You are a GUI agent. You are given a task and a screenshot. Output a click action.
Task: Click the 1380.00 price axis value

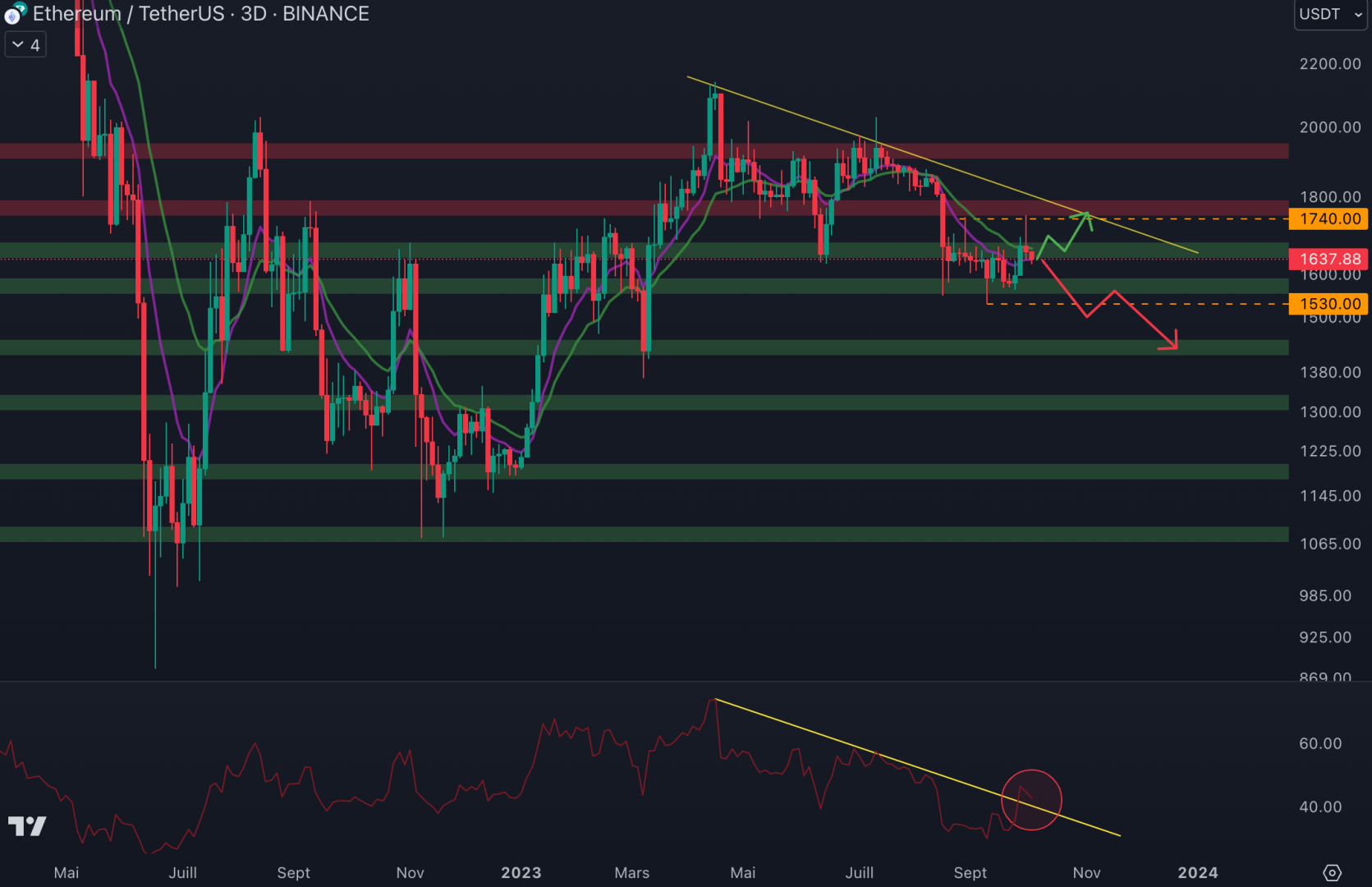[1330, 373]
